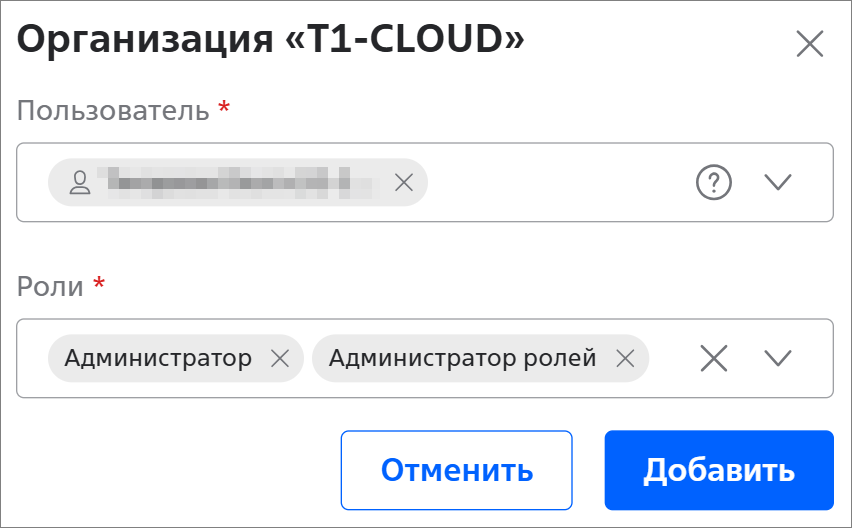Viewport: 852px width, 528px height.
Task: Select the Администратор chip label
Action: click(158, 358)
